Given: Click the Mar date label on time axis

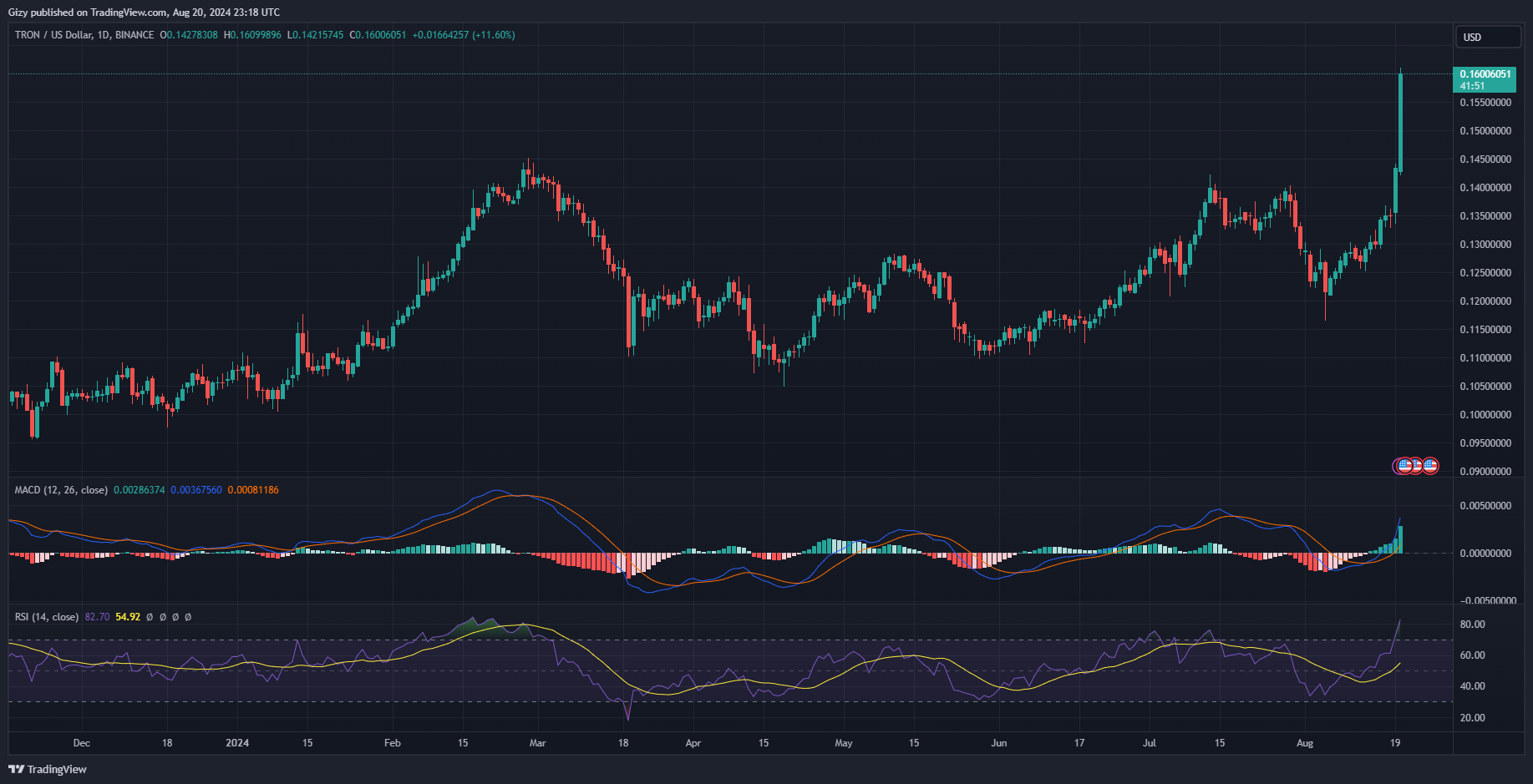Looking at the screenshot, I should click(x=538, y=743).
